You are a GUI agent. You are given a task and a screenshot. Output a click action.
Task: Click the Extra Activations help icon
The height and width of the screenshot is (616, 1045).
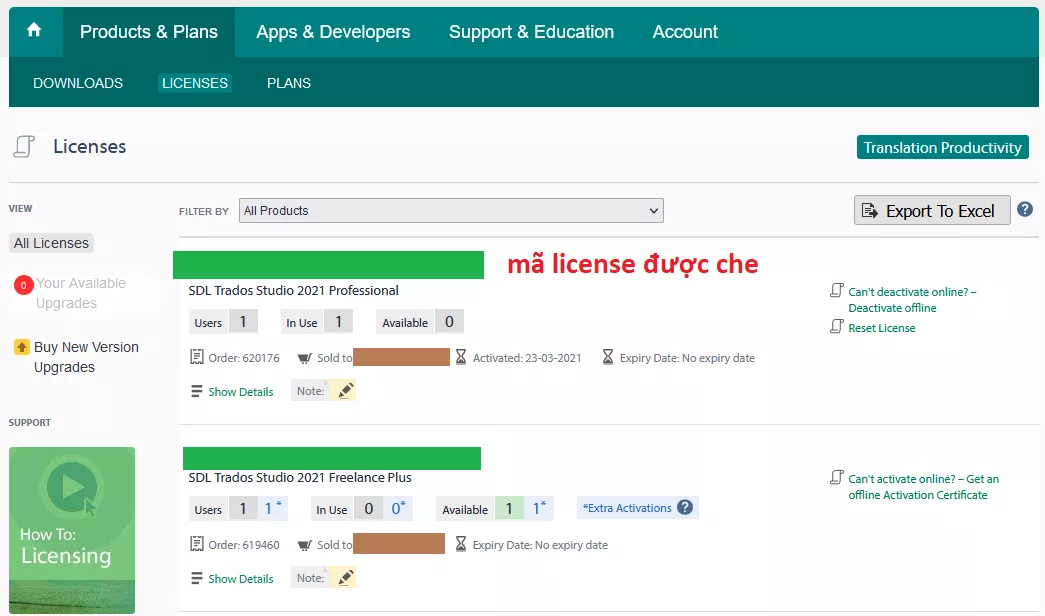click(x=685, y=507)
